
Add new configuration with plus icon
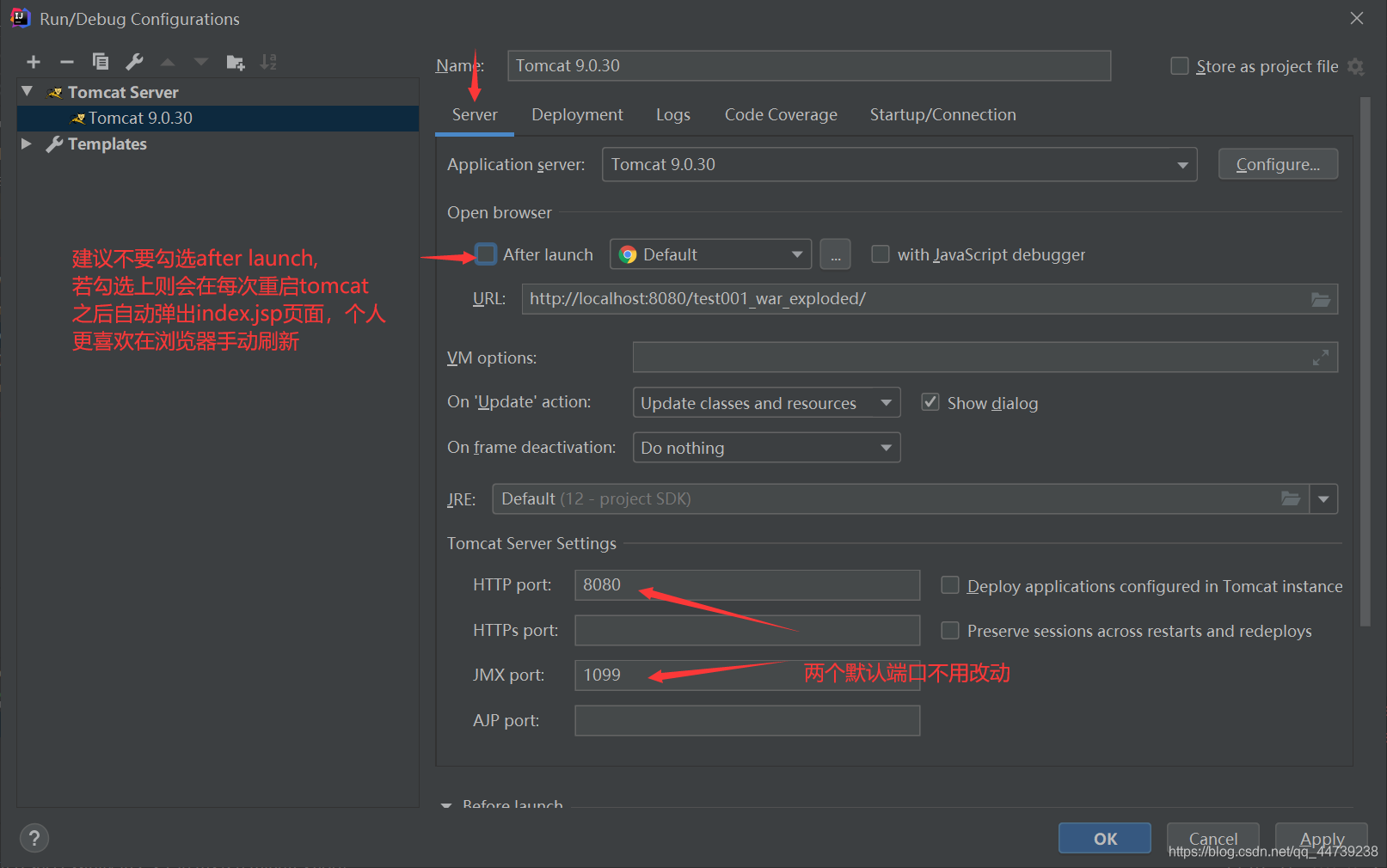pyautogui.click(x=34, y=62)
